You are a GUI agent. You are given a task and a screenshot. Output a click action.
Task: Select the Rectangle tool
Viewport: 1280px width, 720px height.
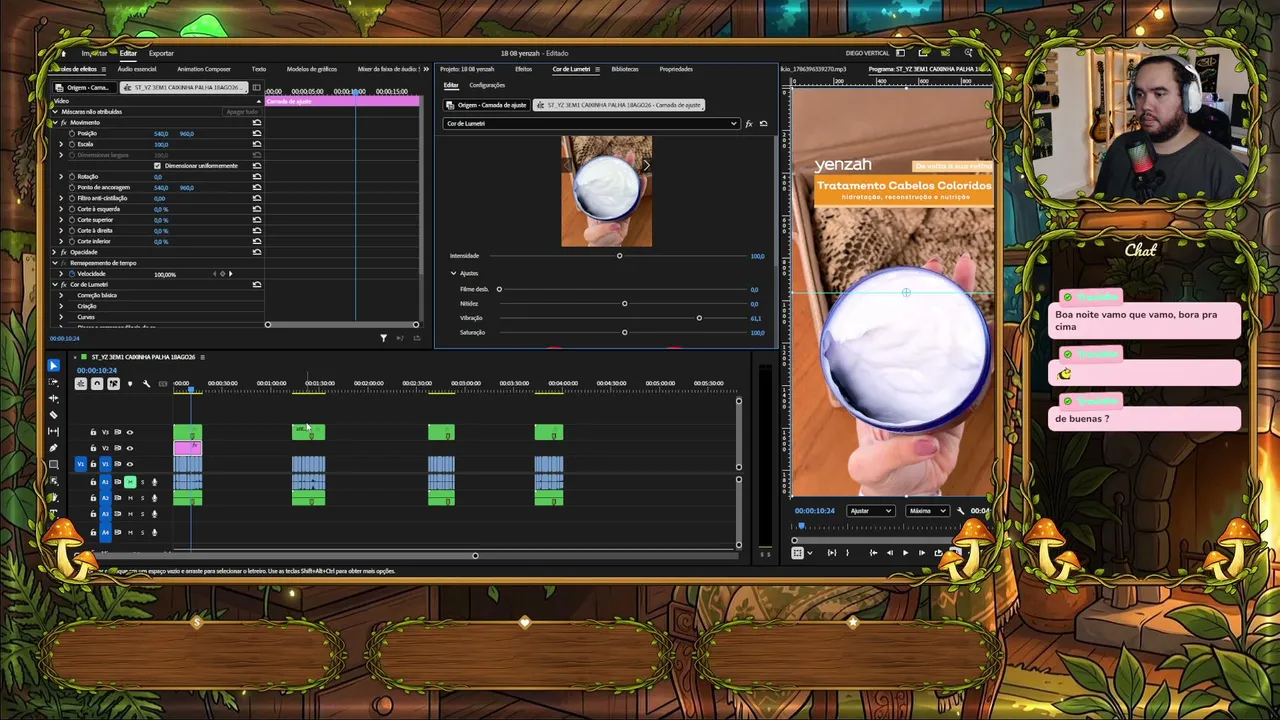click(54, 464)
